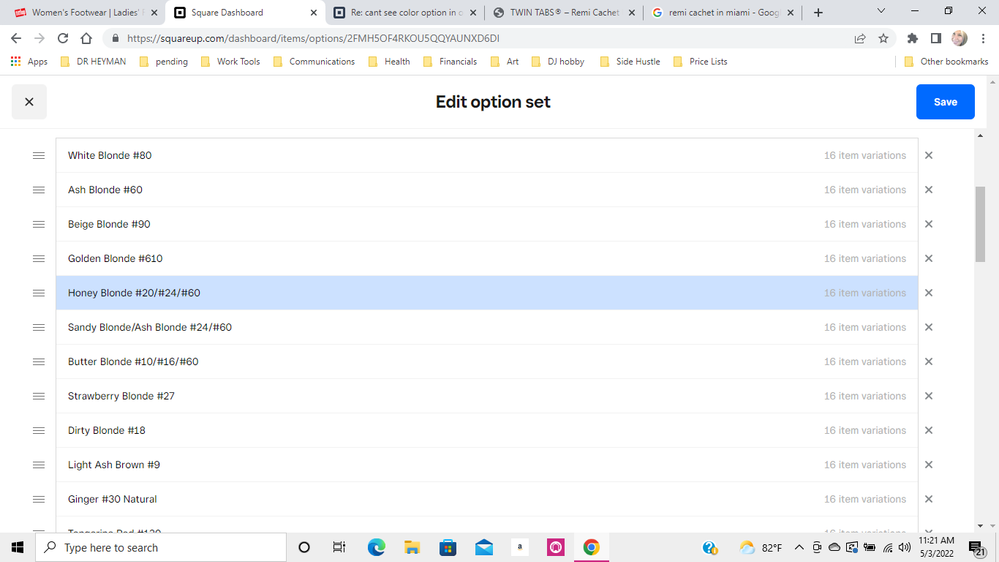999x562 pixels.
Task: Expand the Other bookmarks folder
Action: coord(945,61)
